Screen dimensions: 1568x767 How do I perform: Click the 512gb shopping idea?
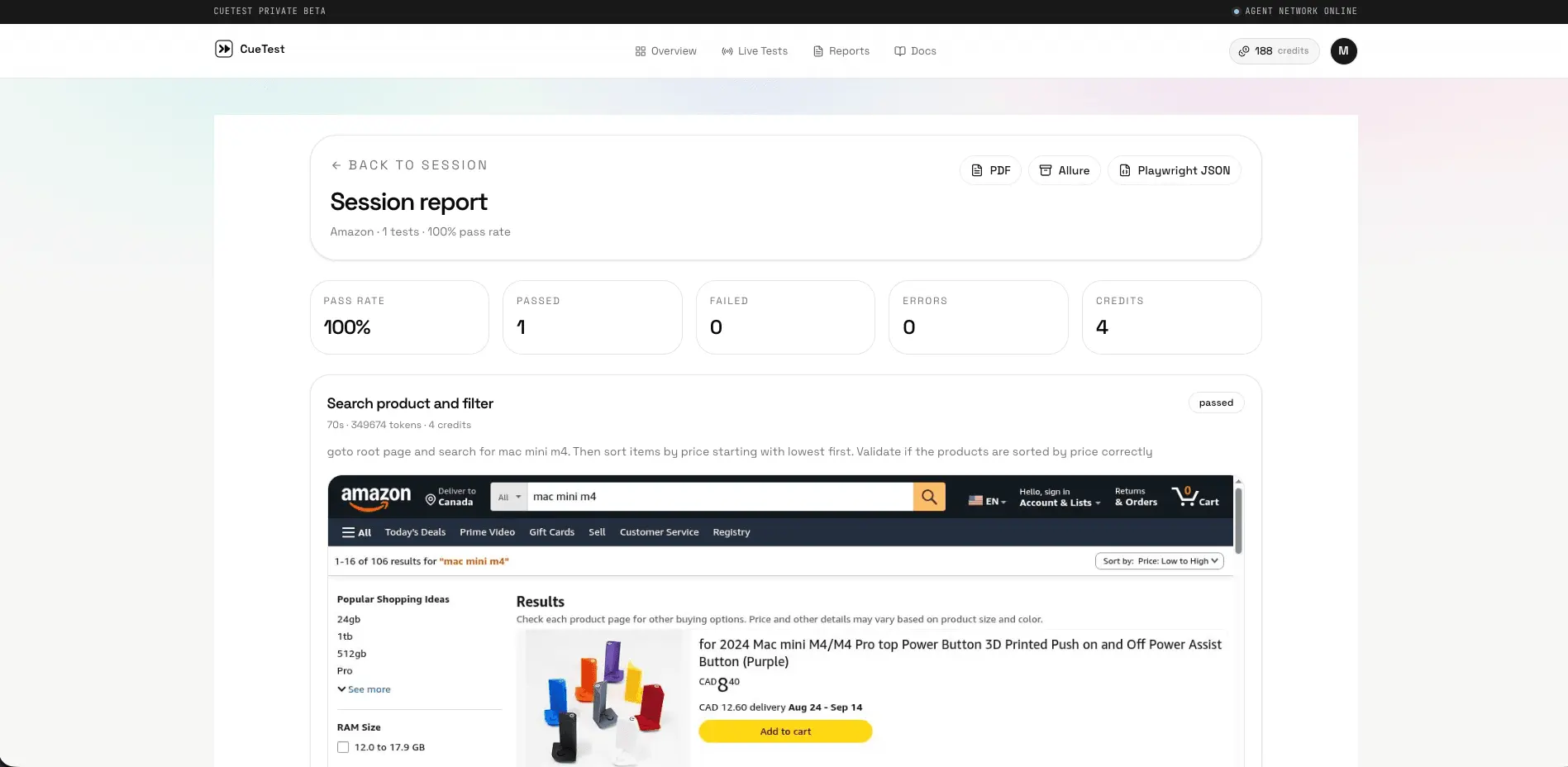351,654
